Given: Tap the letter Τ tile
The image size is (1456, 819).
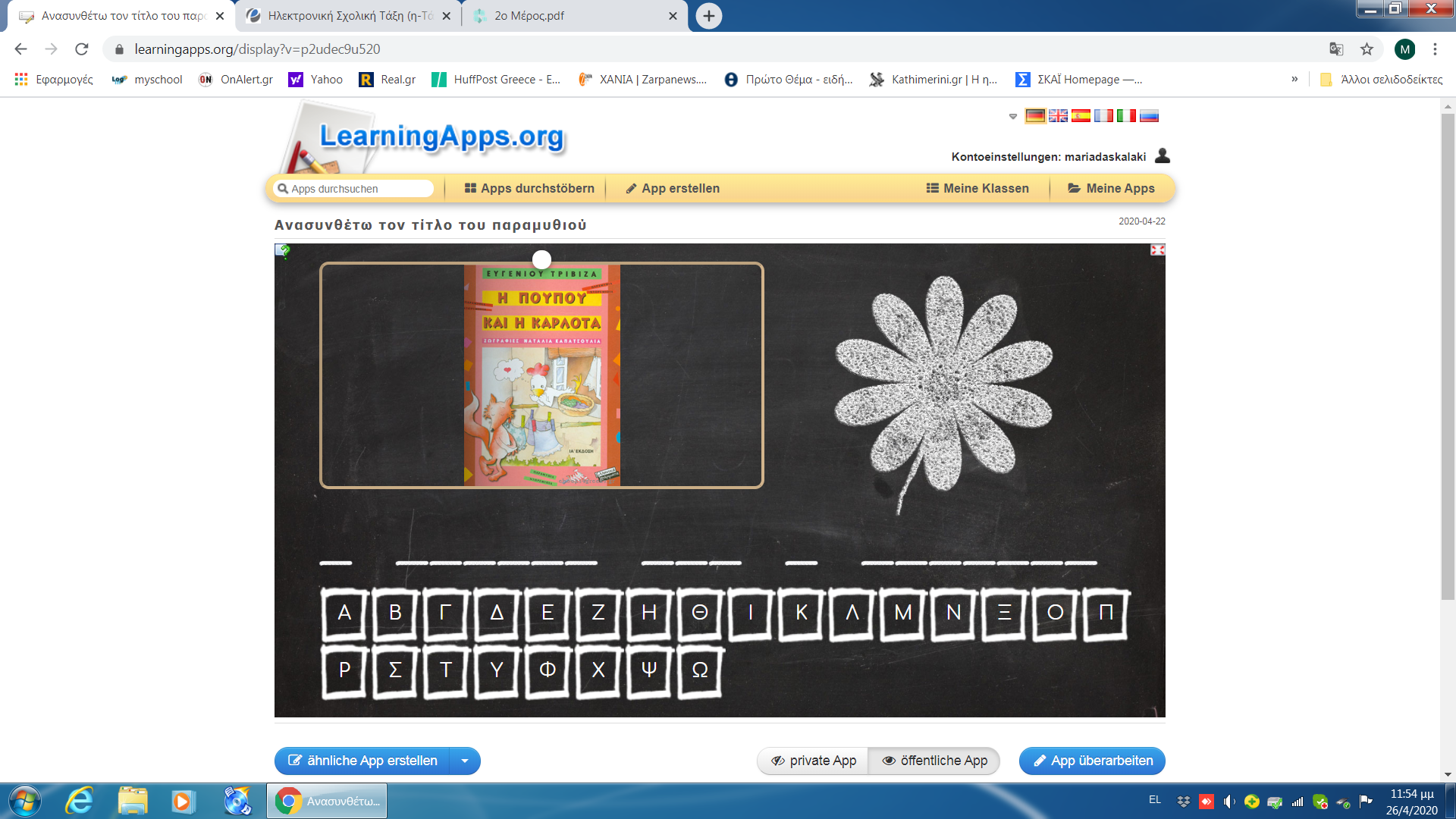Looking at the screenshot, I should (x=446, y=670).
